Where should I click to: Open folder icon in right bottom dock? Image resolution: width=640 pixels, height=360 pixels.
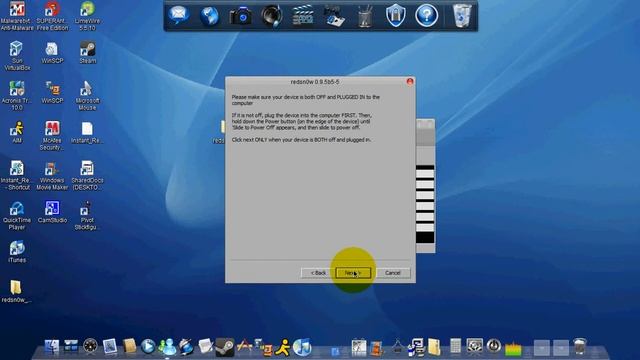tap(434, 347)
